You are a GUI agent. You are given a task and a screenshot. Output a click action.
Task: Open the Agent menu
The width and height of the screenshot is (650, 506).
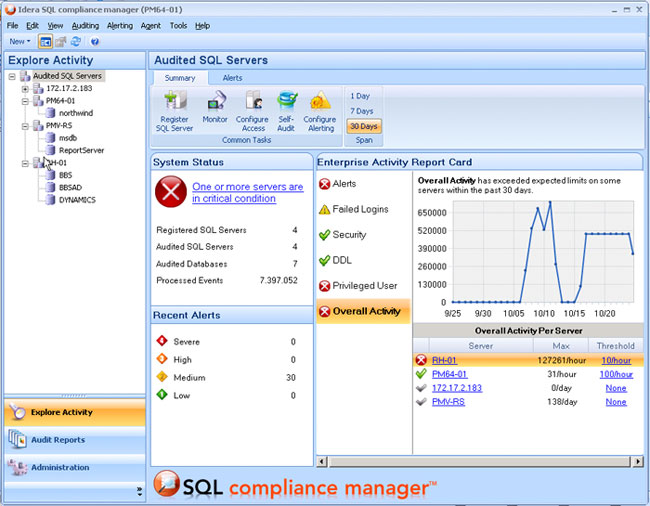pyautogui.click(x=150, y=26)
